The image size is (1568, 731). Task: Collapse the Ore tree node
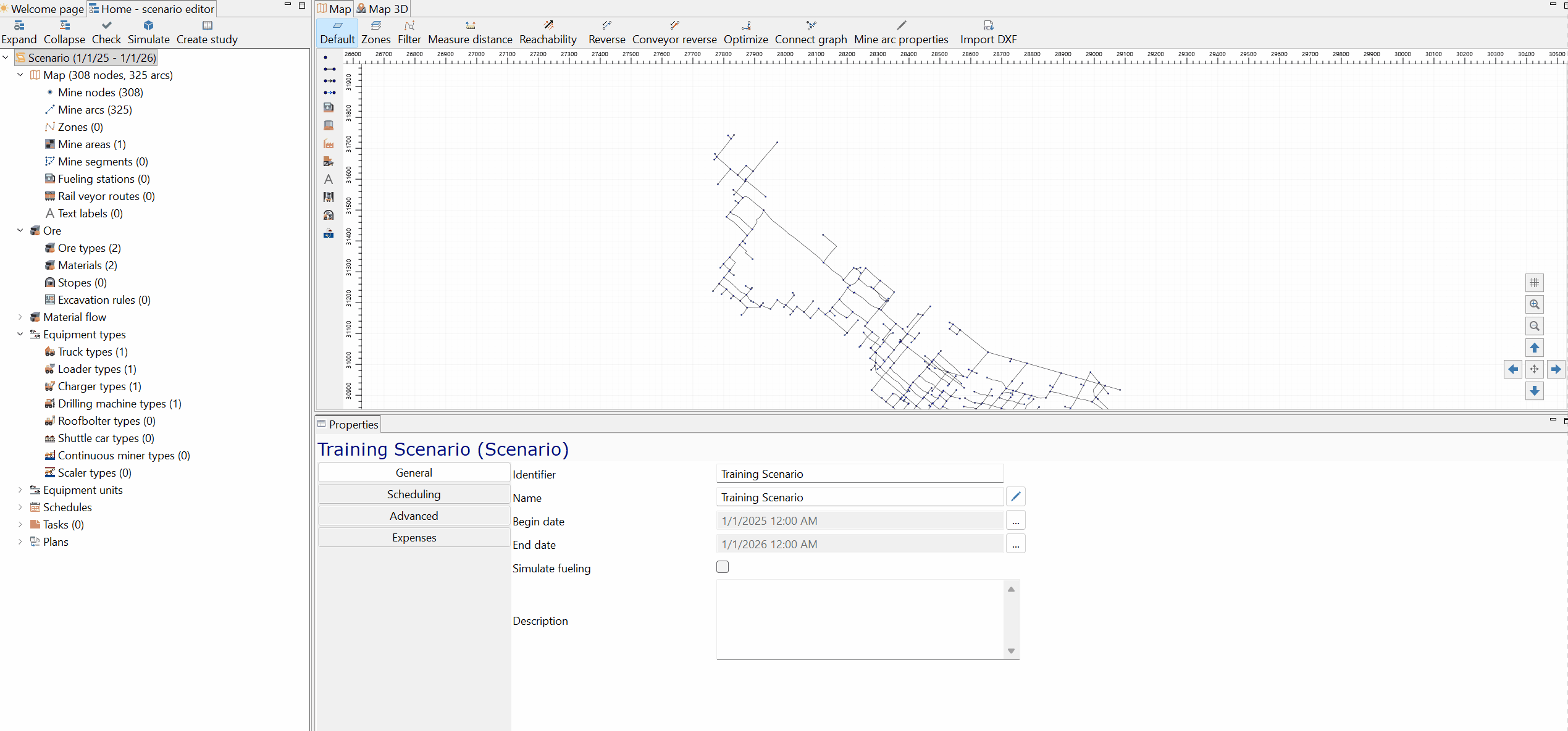(20, 230)
